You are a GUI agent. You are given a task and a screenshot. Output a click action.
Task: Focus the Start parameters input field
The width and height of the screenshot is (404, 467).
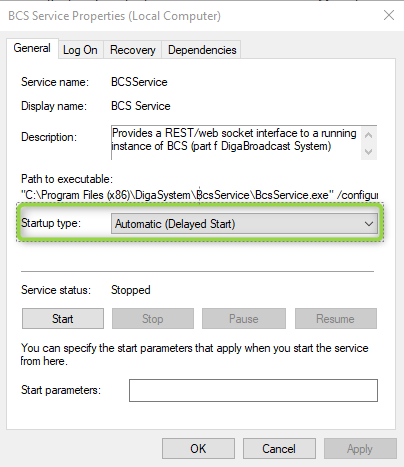(x=253, y=390)
